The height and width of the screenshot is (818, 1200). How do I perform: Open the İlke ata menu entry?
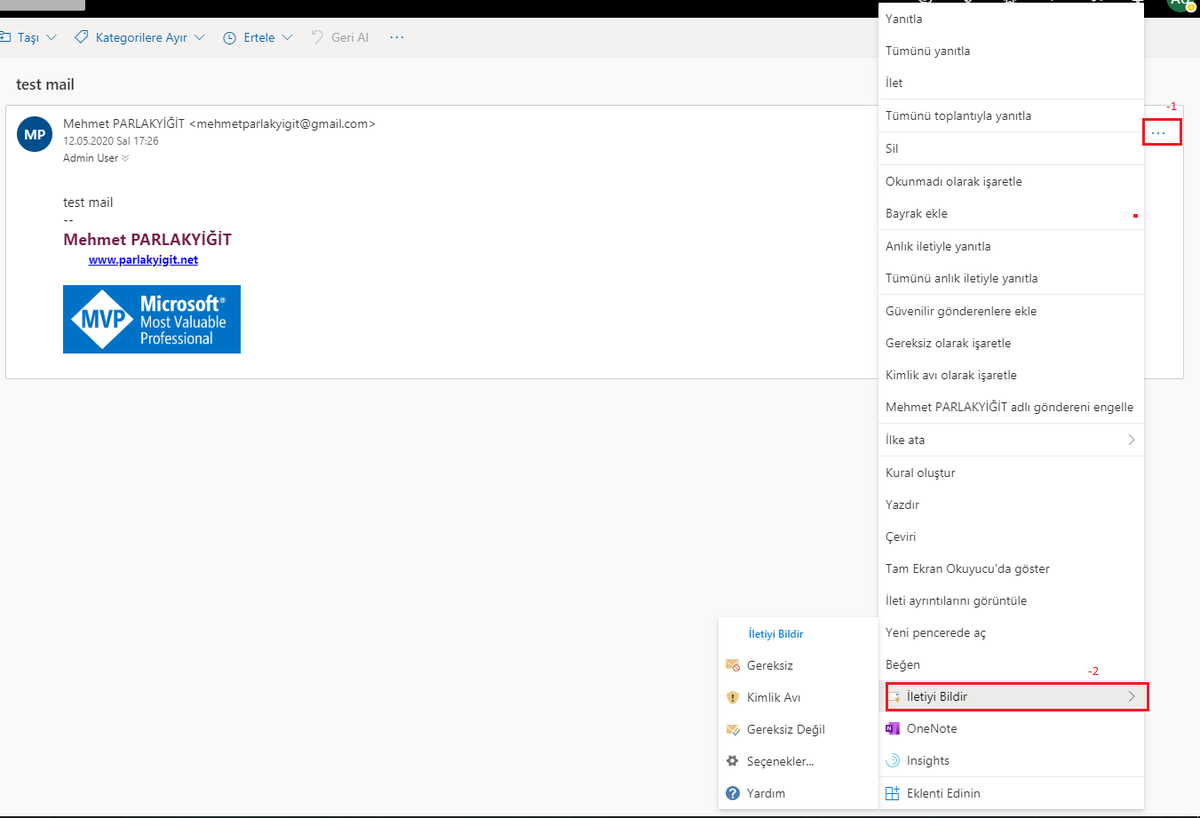[1011, 440]
